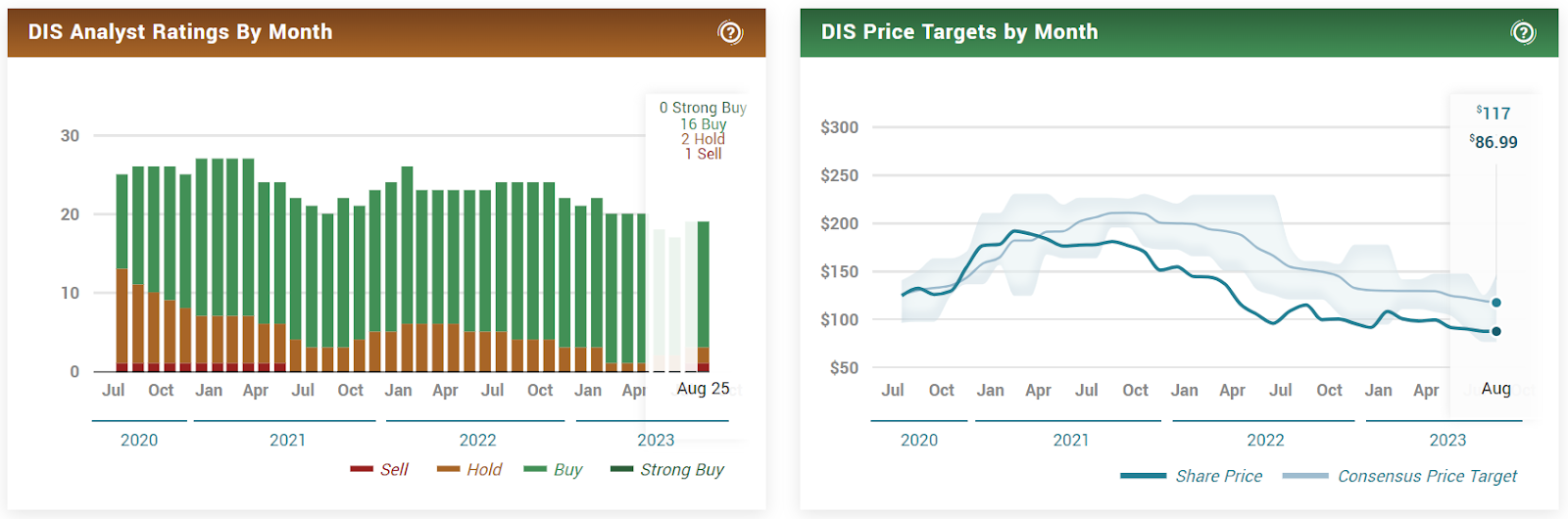Screen dimensions: 1568x519
Task: Toggle the Strong Buy legend entry
Action: coord(667,470)
